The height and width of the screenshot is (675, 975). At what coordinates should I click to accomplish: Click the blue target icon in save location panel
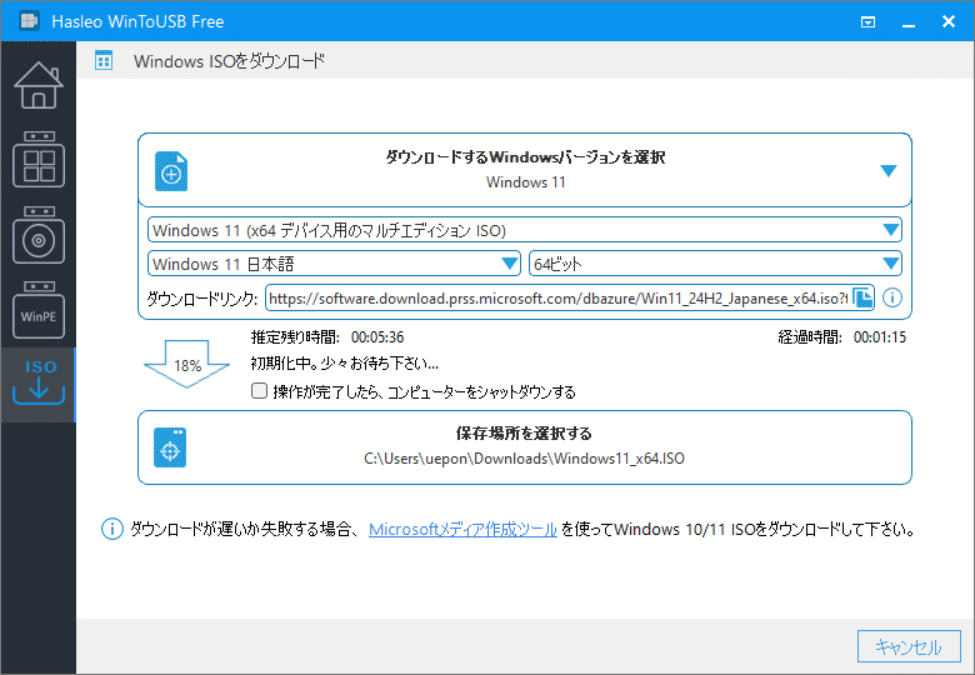[x=170, y=448]
